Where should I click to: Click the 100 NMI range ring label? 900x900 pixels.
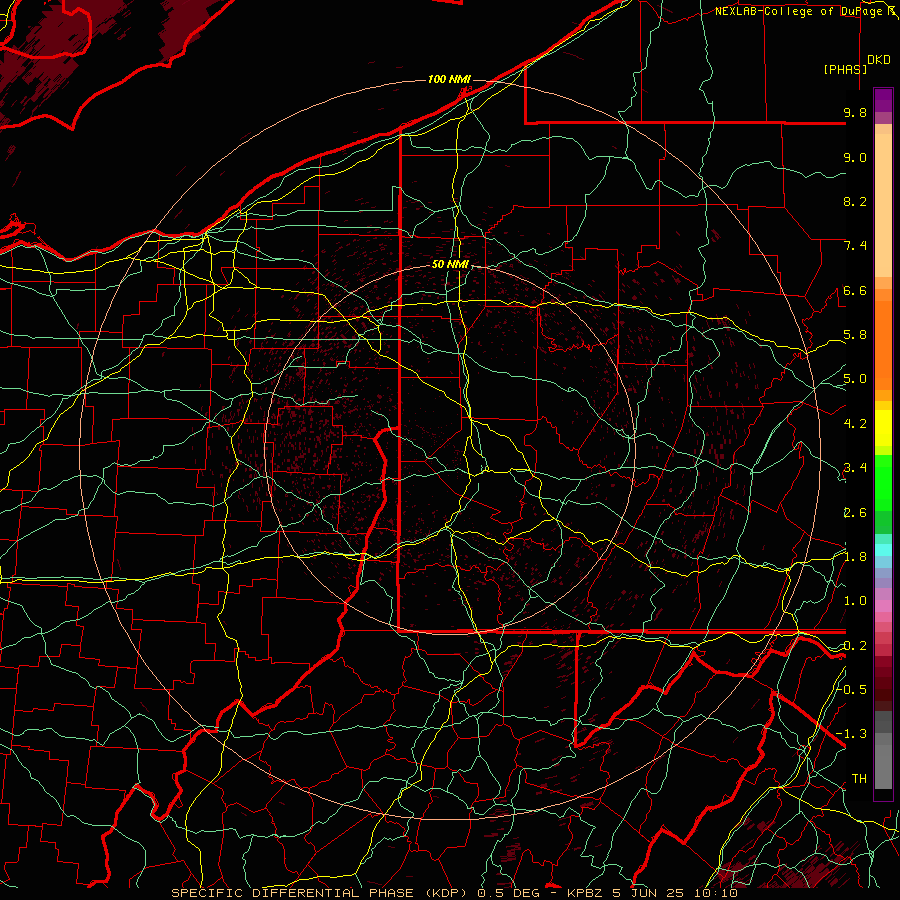tap(449, 79)
